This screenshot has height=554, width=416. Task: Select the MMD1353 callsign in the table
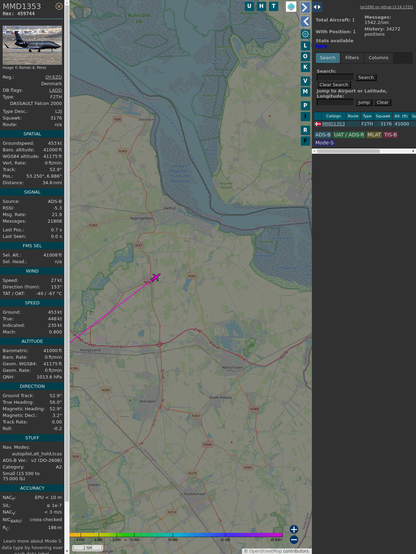333,124
